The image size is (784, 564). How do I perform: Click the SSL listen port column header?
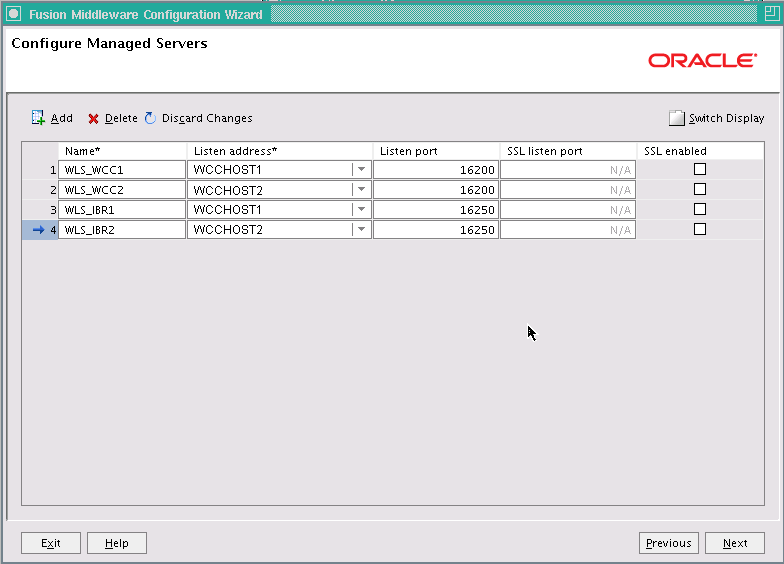coord(568,151)
